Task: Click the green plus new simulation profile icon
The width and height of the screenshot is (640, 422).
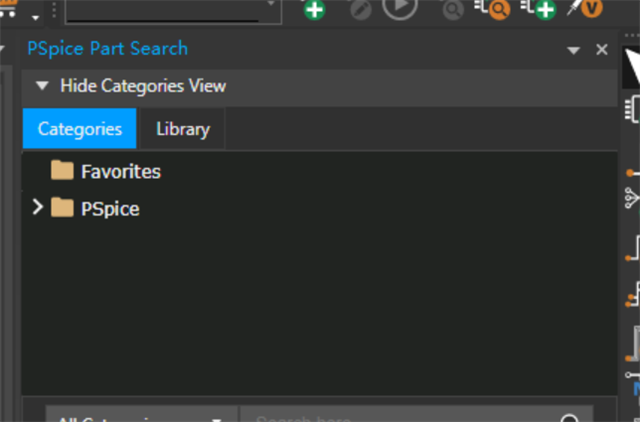Action: coord(314,9)
